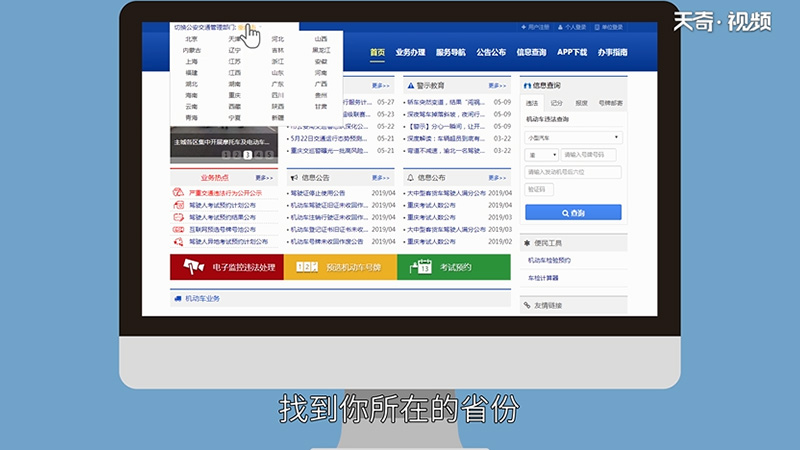Viewport: 800px width, 450px height.
Task: Open the 严重交通违法行为公开公示 link
Action: tap(225, 193)
